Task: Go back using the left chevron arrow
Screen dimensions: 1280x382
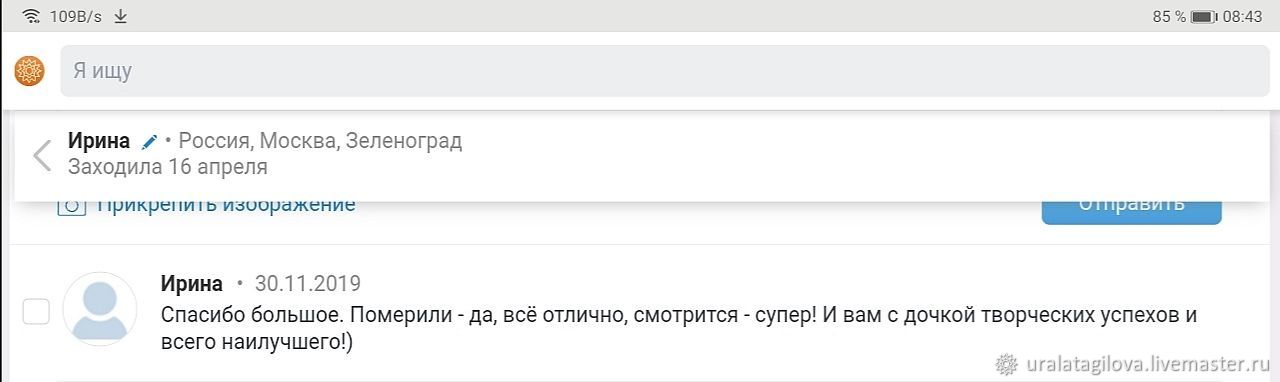Action: 42,155
